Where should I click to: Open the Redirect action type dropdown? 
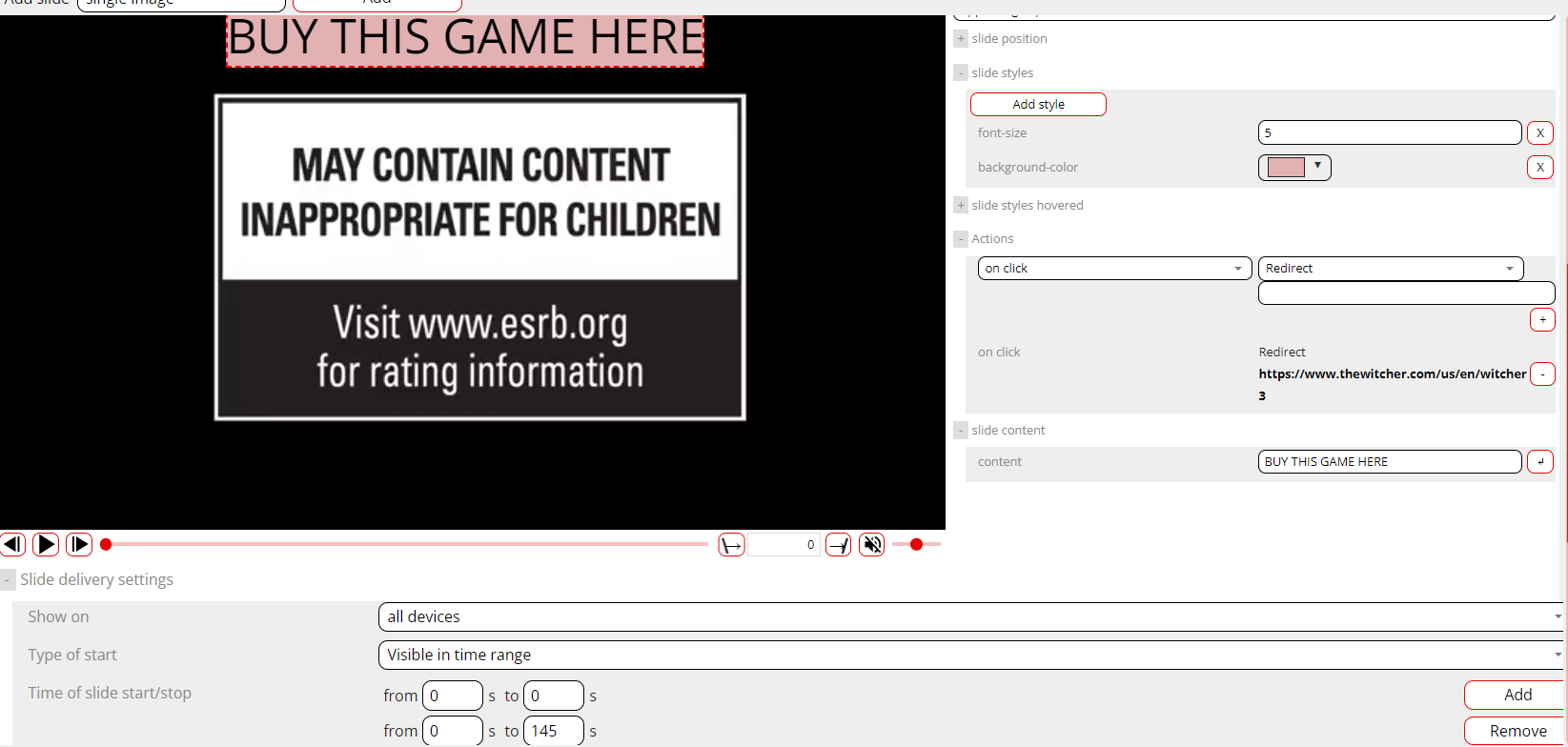pyautogui.click(x=1390, y=269)
